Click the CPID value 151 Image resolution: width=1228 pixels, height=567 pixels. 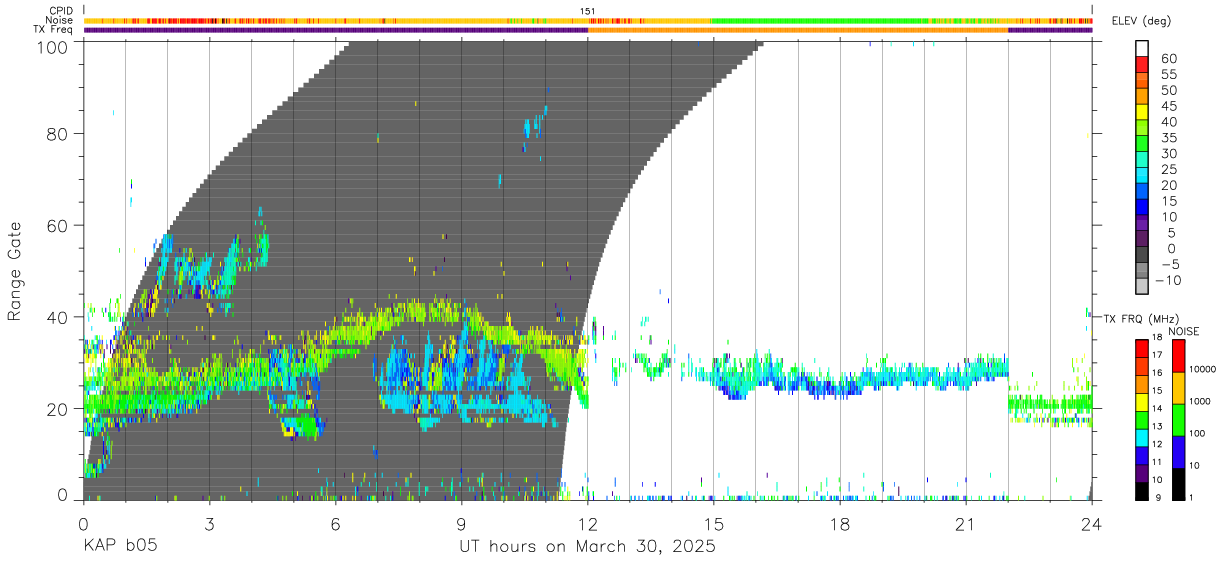point(587,10)
